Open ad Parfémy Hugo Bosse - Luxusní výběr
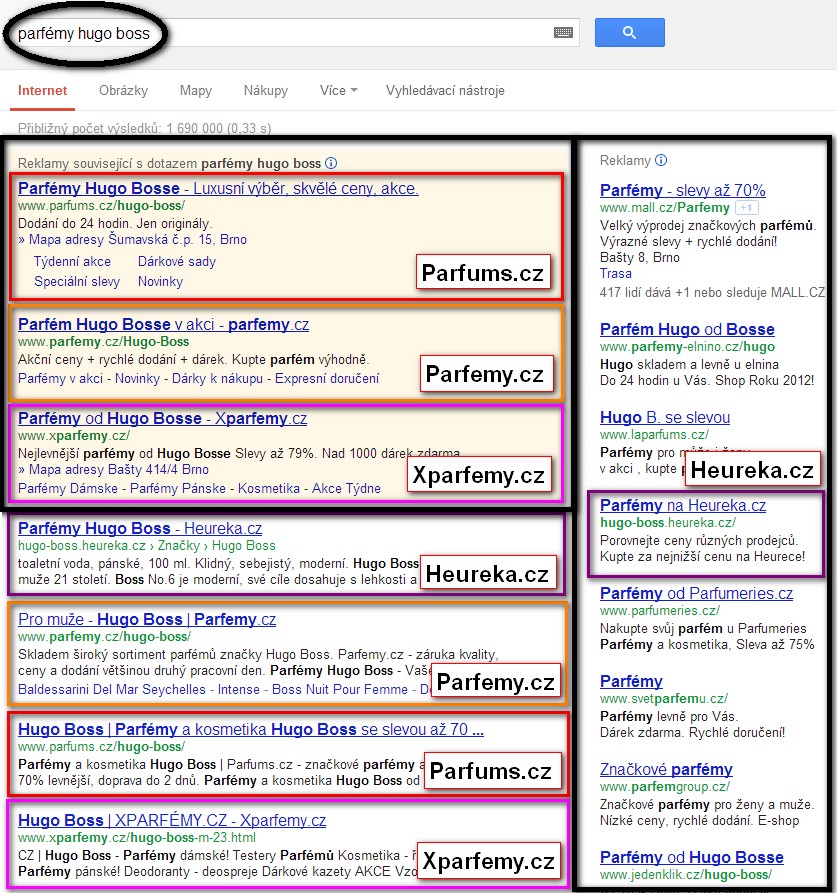 (218, 188)
